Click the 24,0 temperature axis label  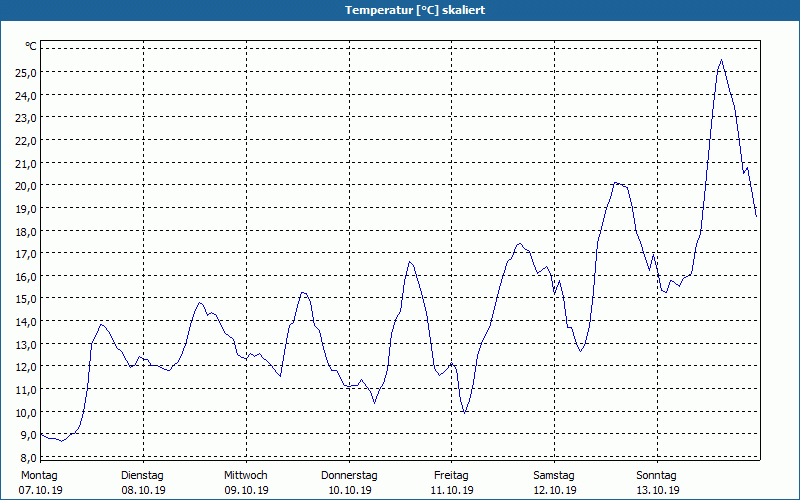click(x=26, y=95)
